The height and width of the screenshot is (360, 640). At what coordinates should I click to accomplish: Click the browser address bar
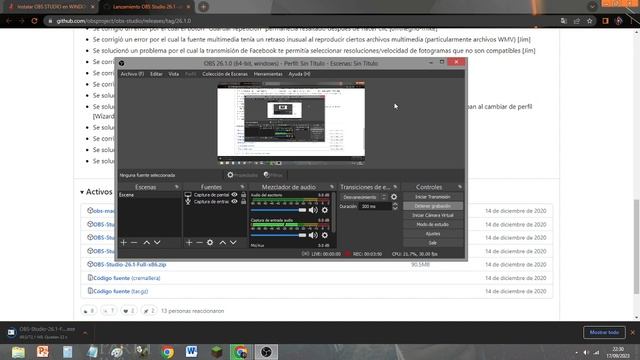302,21
